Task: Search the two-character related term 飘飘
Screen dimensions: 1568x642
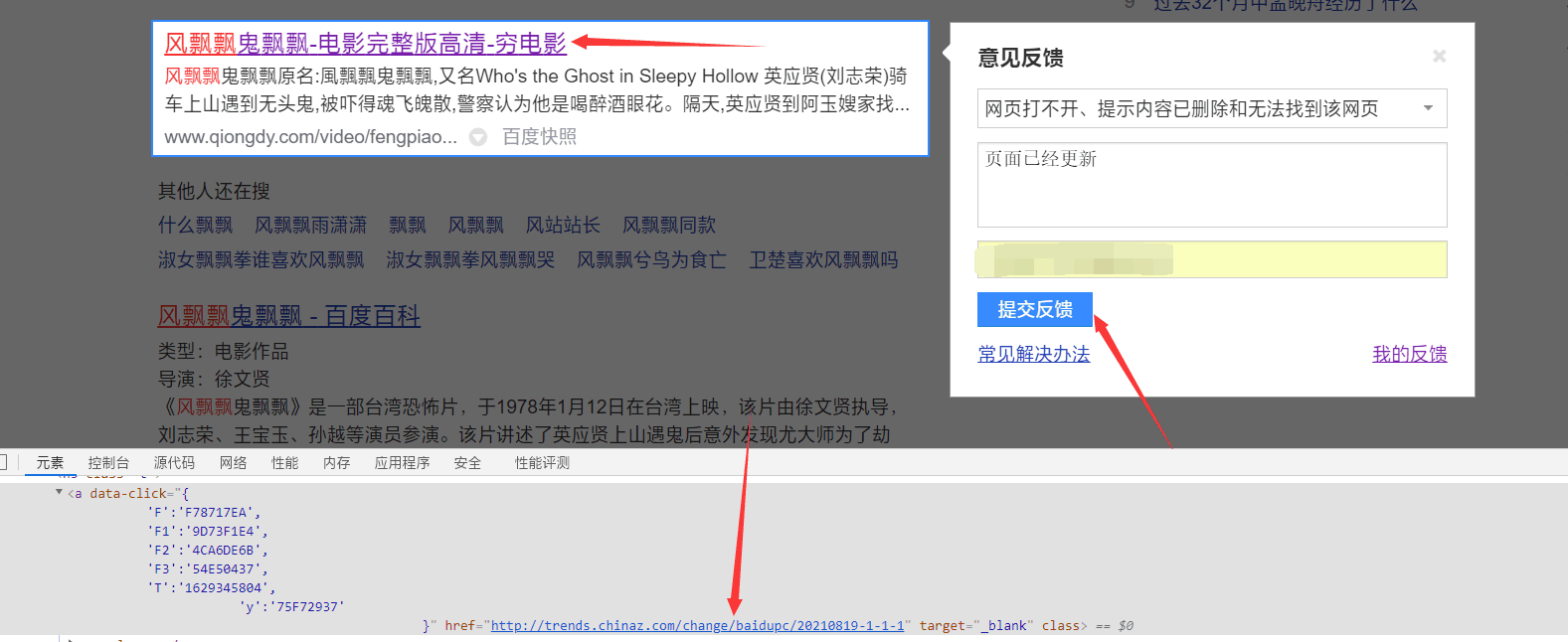Action: click(x=407, y=226)
